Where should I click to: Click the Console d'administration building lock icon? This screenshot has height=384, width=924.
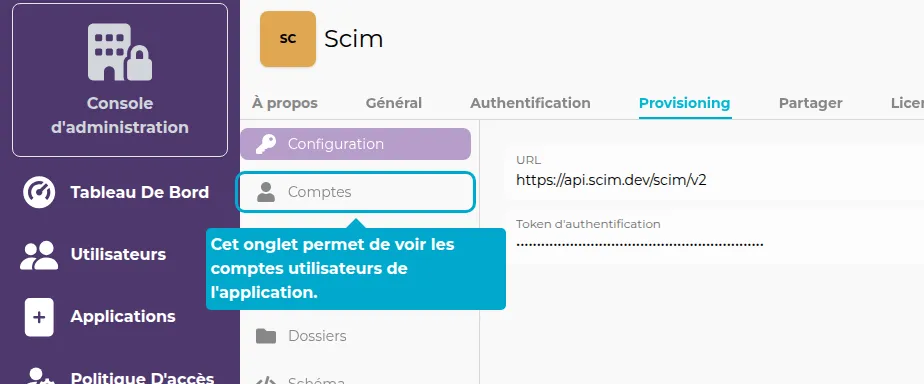[120, 52]
